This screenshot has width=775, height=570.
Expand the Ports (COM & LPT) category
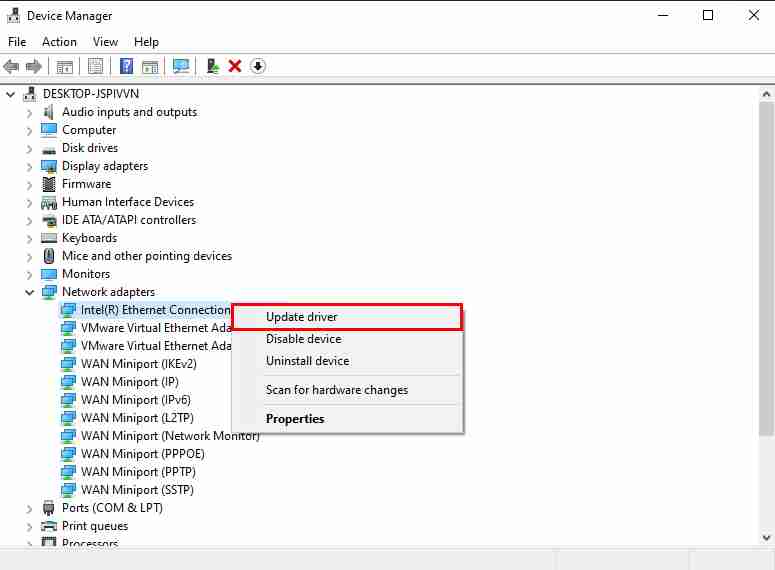pos(30,509)
